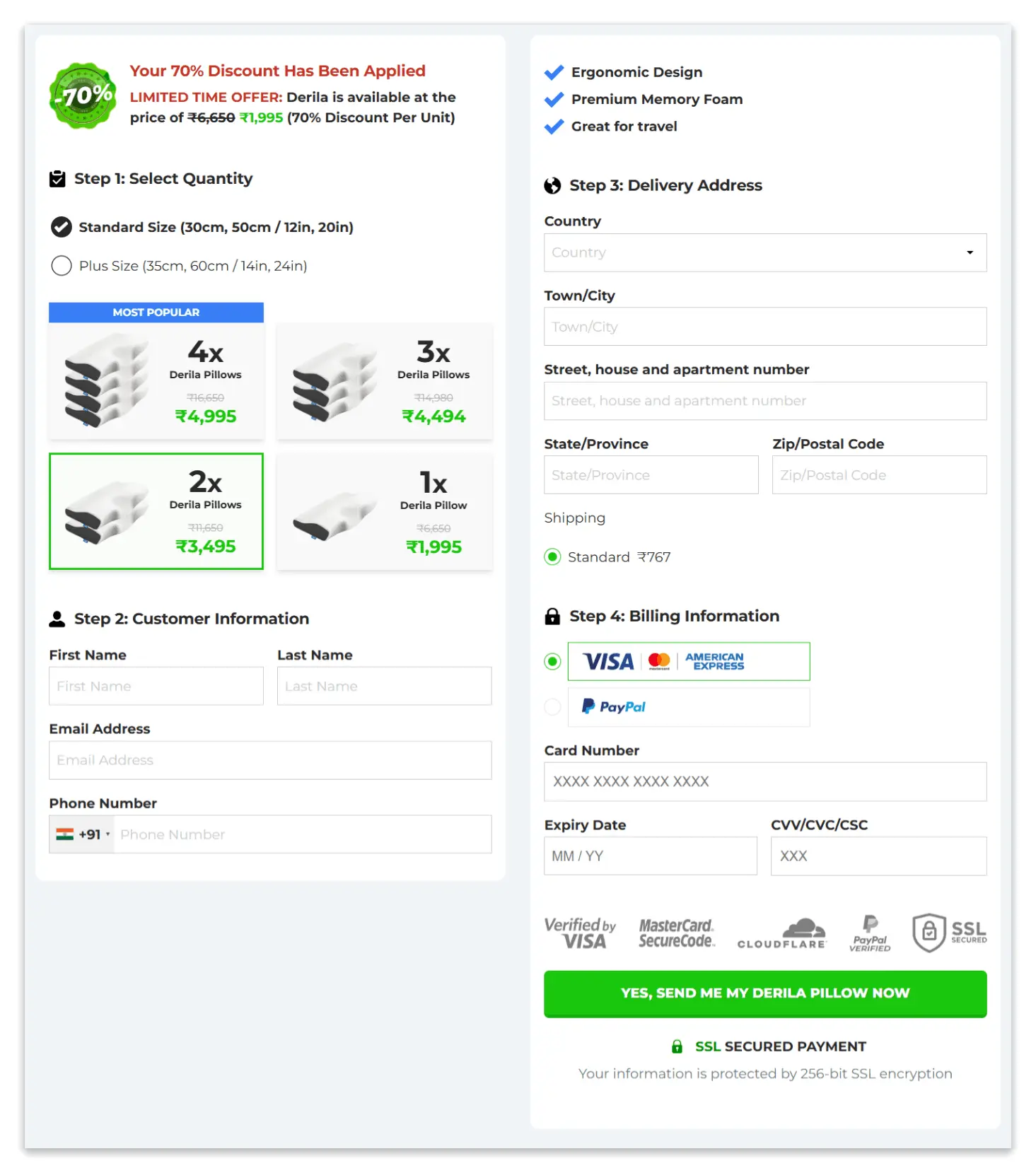
Task: Open the Country dropdown
Action: [x=765, y=252]
